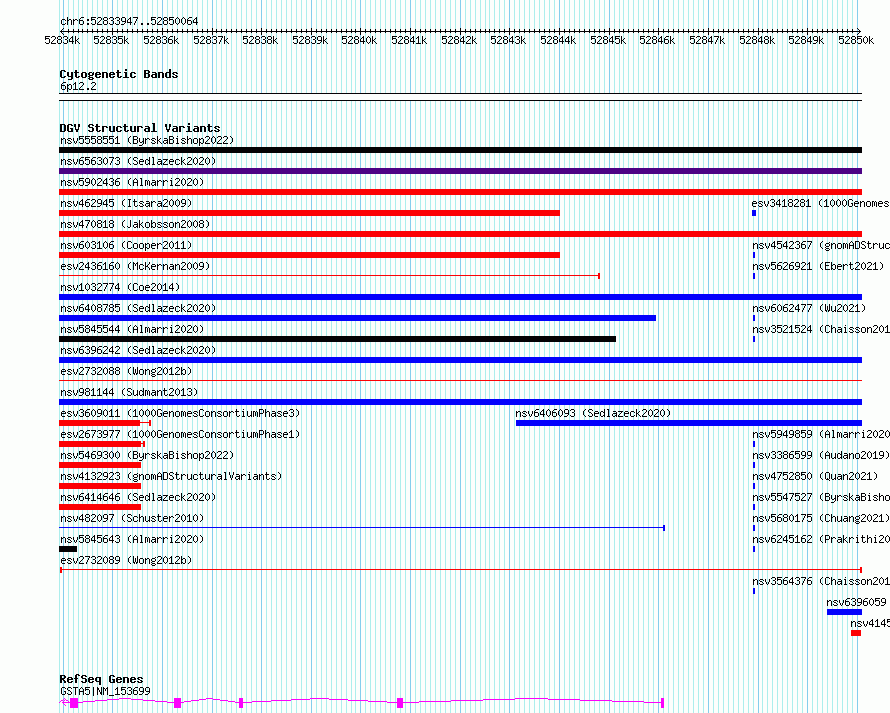The image size is (890, 713).
Task: Click the black nsv5845544 variant bar
Action: [x=337, y=339]
